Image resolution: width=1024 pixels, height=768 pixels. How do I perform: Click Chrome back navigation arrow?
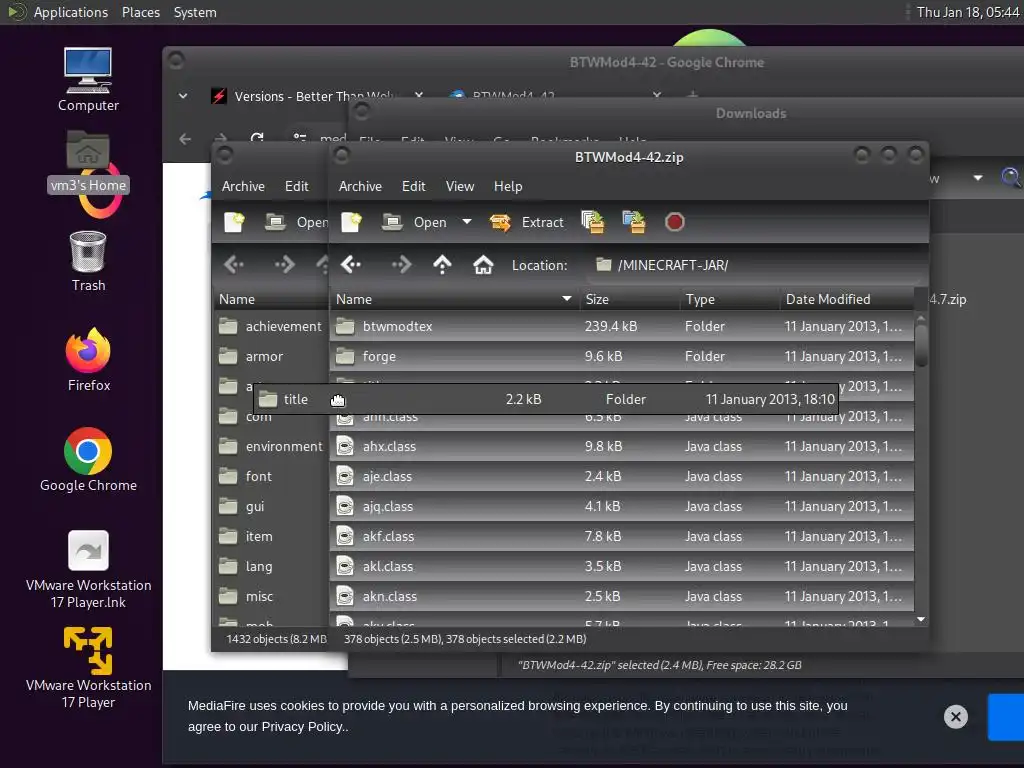[x=185, y=139]
